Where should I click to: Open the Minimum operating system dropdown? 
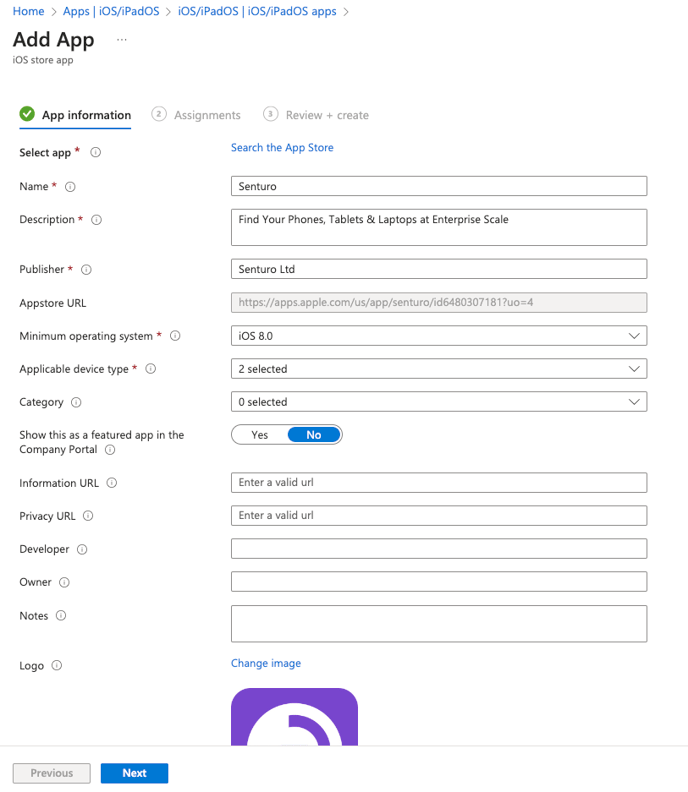pos(439,336)
